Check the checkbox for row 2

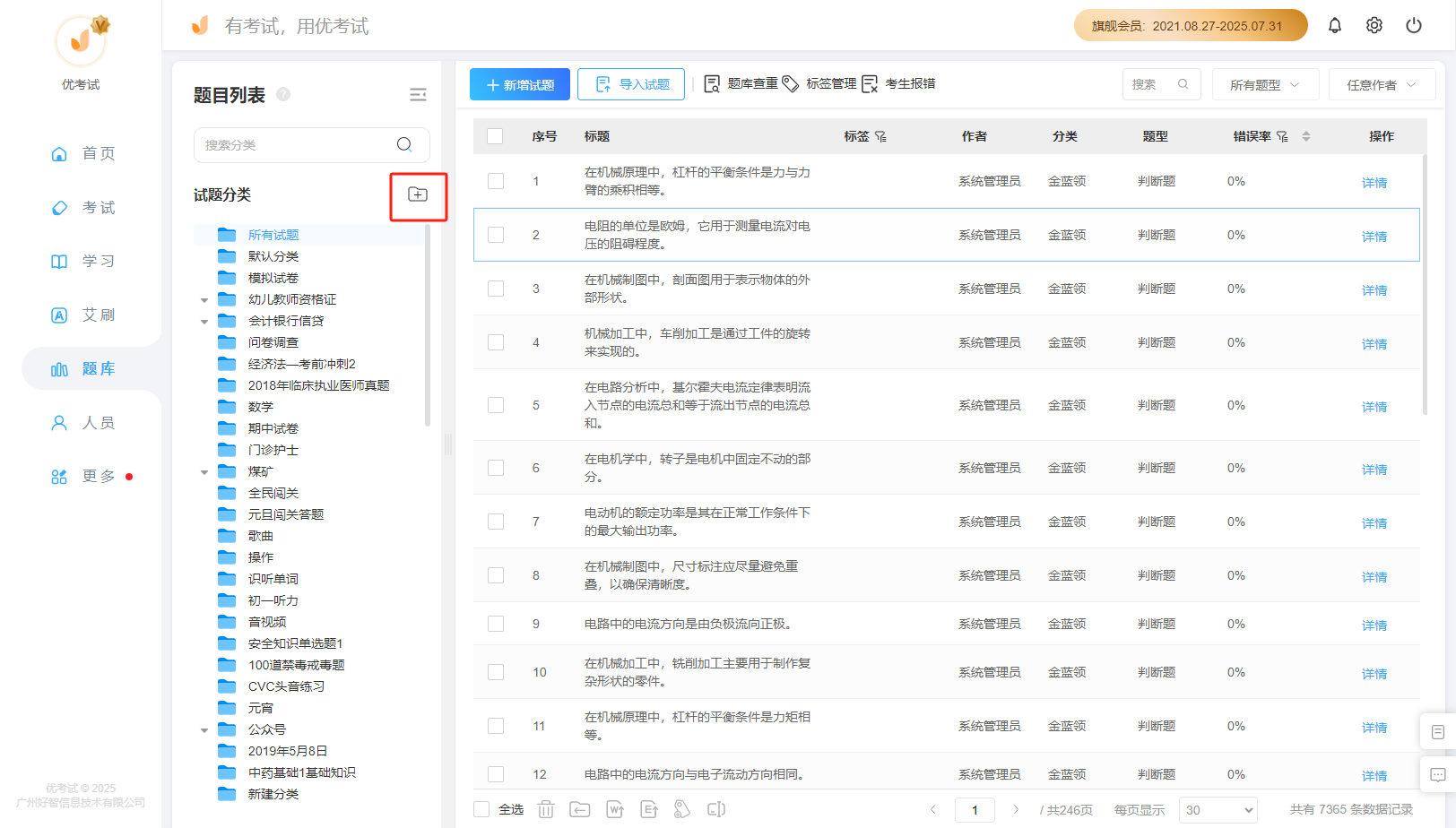496,235
